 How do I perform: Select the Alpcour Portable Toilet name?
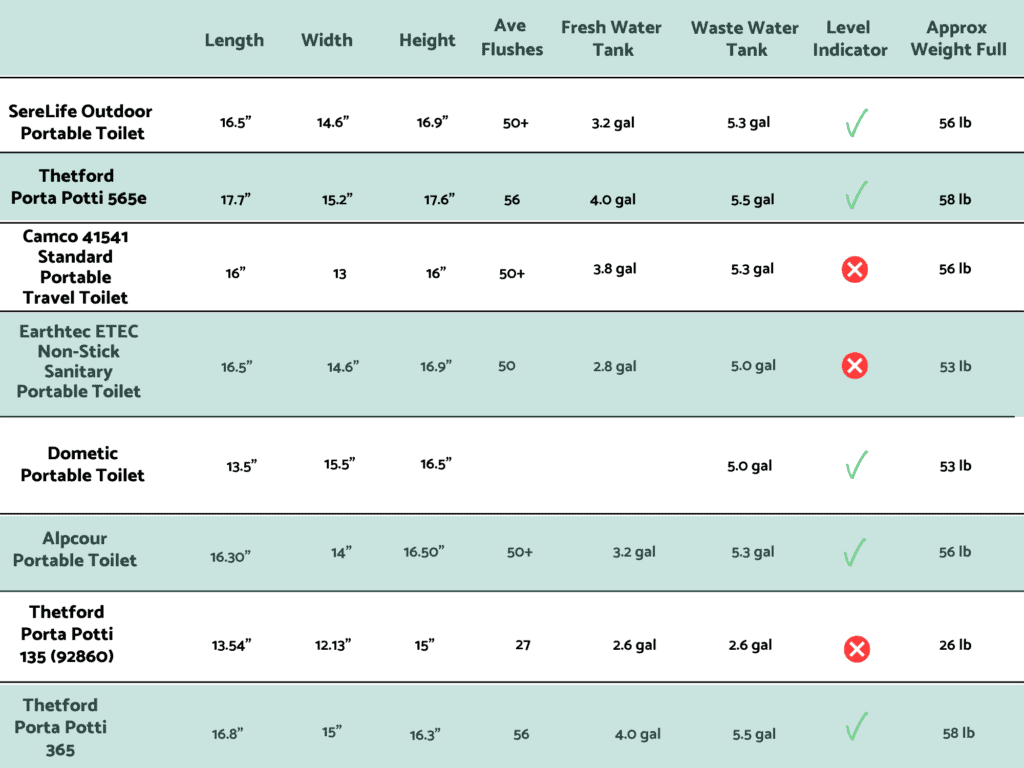tap(75, 549)
